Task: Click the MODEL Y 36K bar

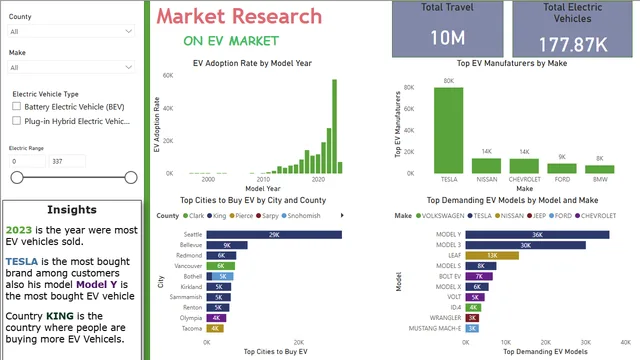Action: (x=538, y=235)
